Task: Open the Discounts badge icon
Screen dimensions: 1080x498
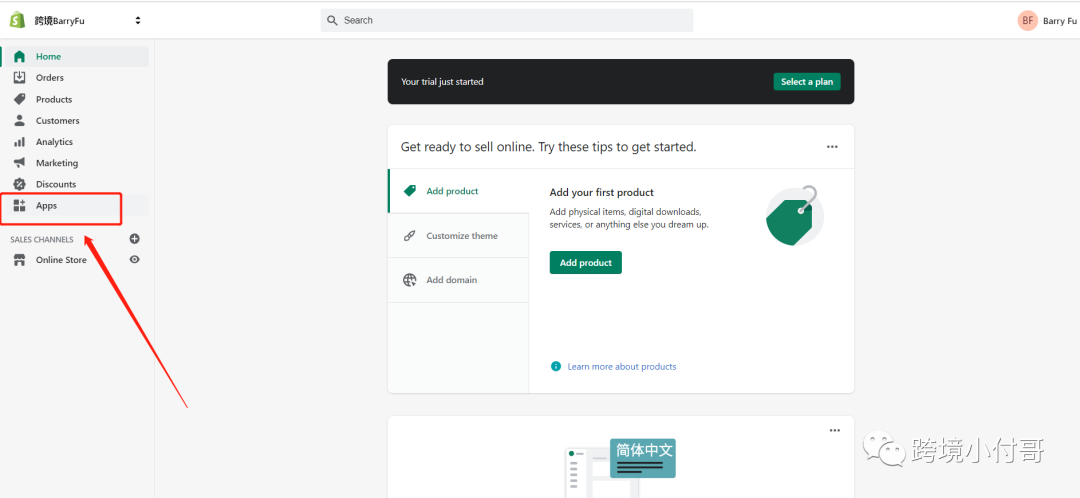Action: coord(19,185)
